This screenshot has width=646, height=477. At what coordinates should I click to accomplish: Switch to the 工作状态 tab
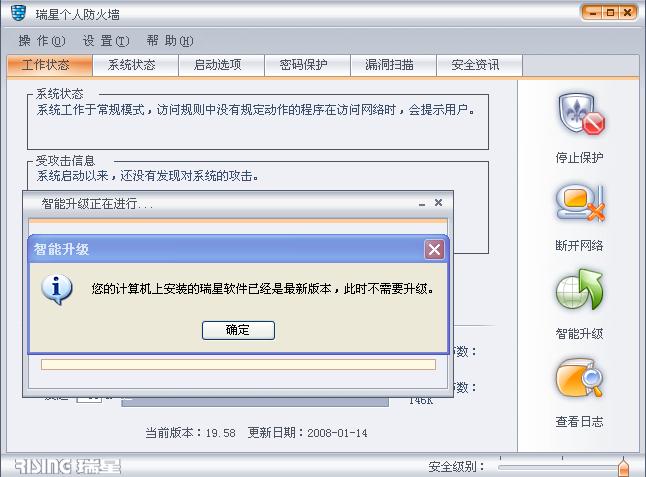point(49,65)
